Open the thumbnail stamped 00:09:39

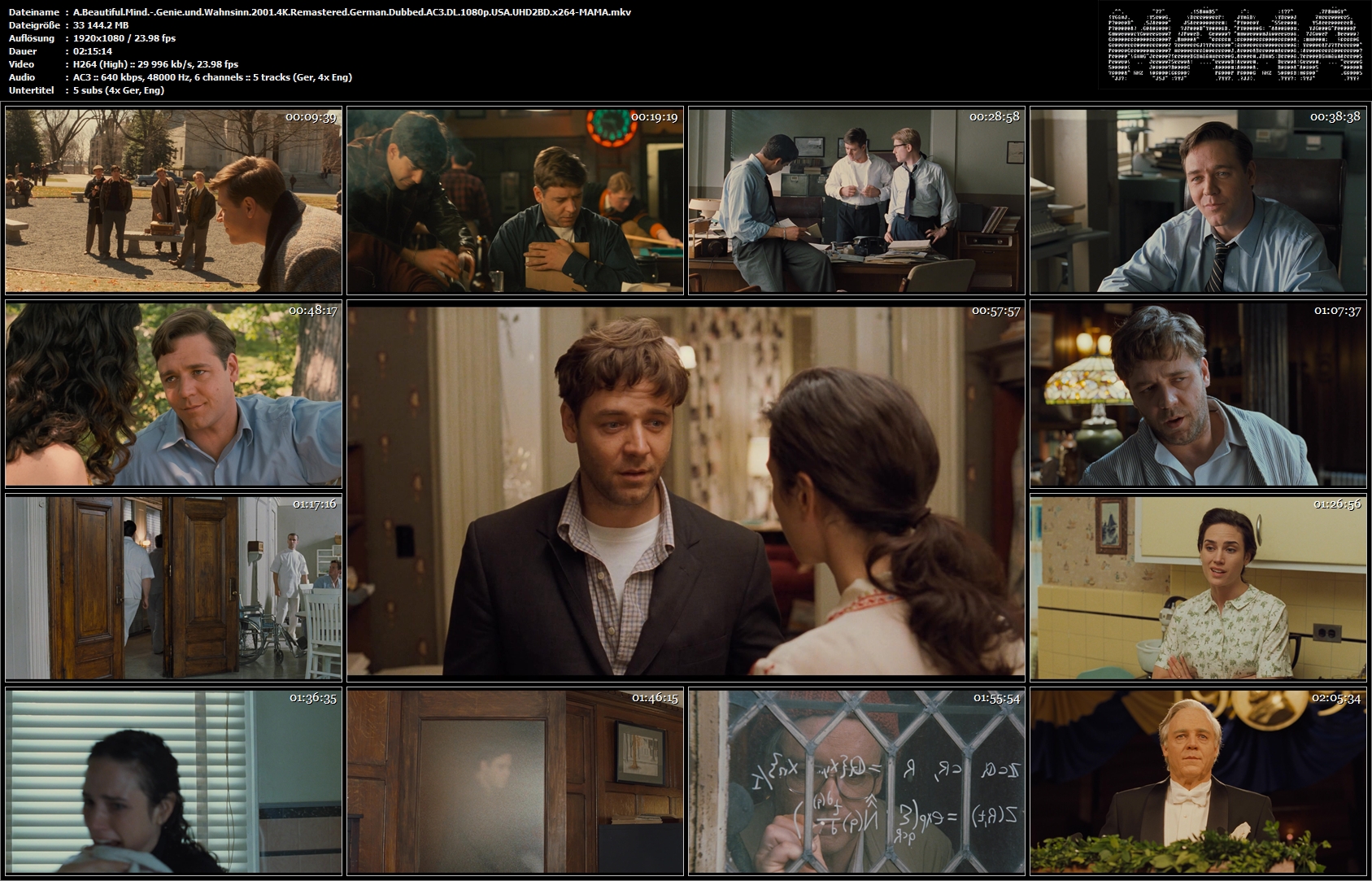point(173,201)
